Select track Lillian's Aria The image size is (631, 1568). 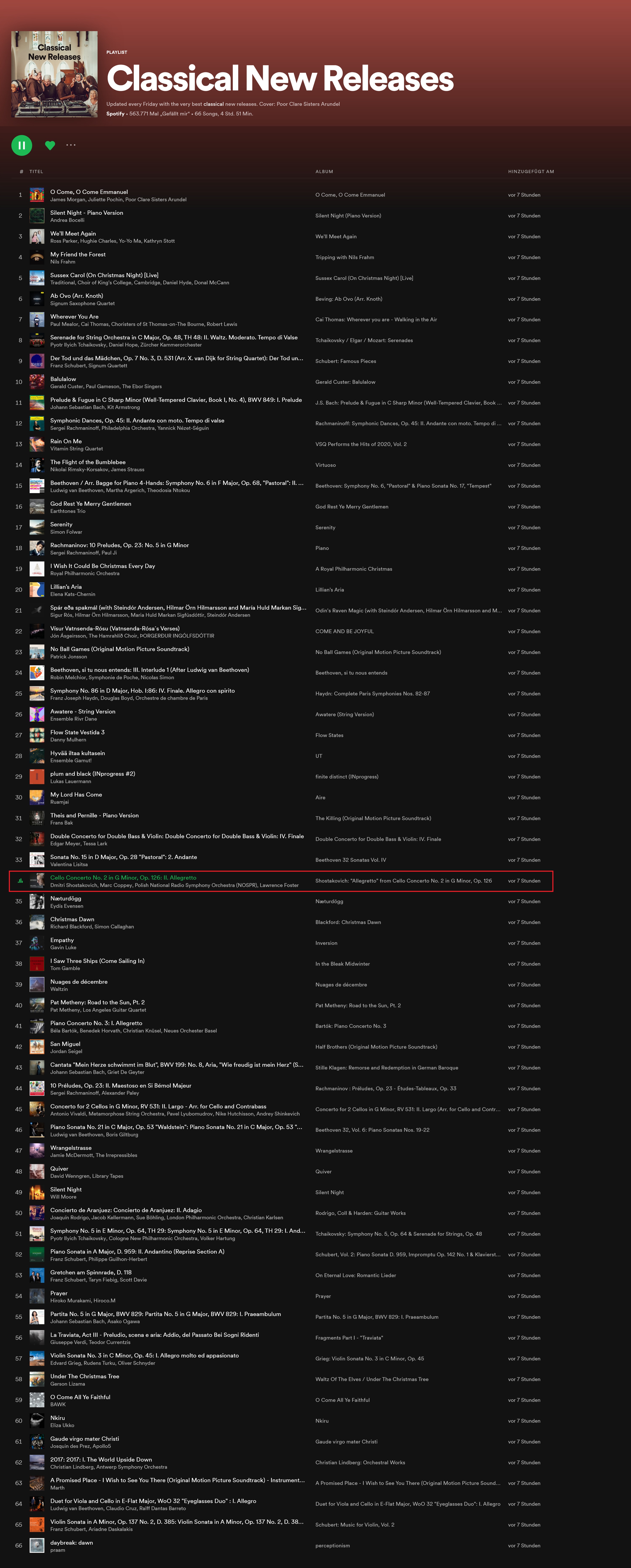coord(66,587)
